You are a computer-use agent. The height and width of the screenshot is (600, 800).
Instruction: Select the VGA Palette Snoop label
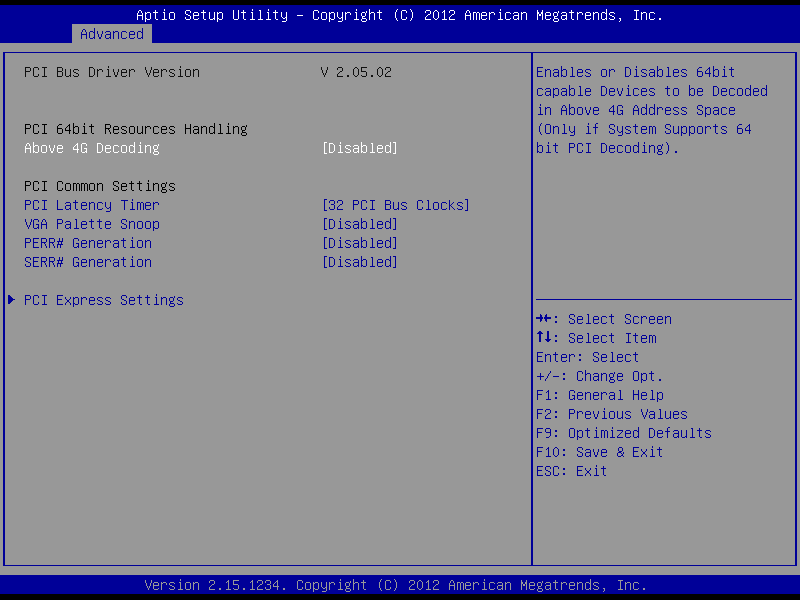[92, 224]
